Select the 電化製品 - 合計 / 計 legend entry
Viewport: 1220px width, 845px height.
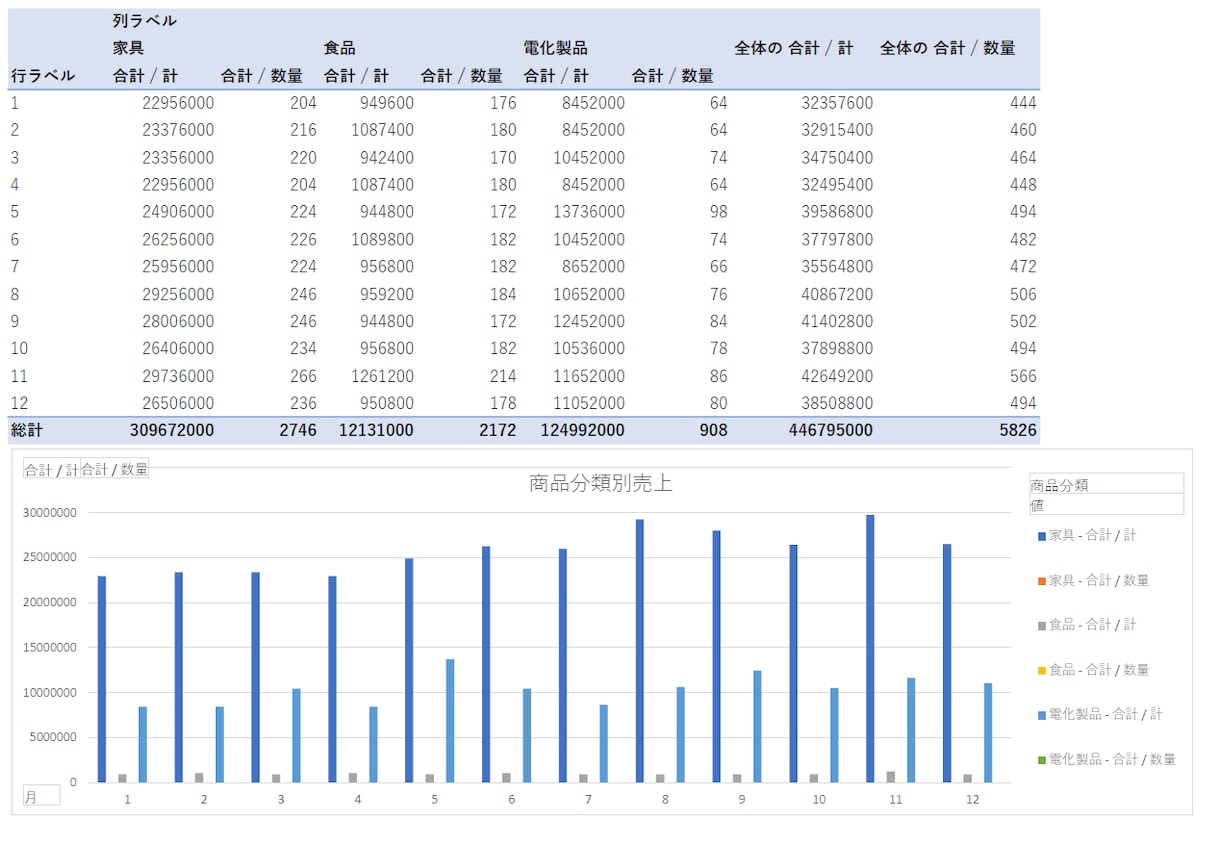[x=1101, y=714]
